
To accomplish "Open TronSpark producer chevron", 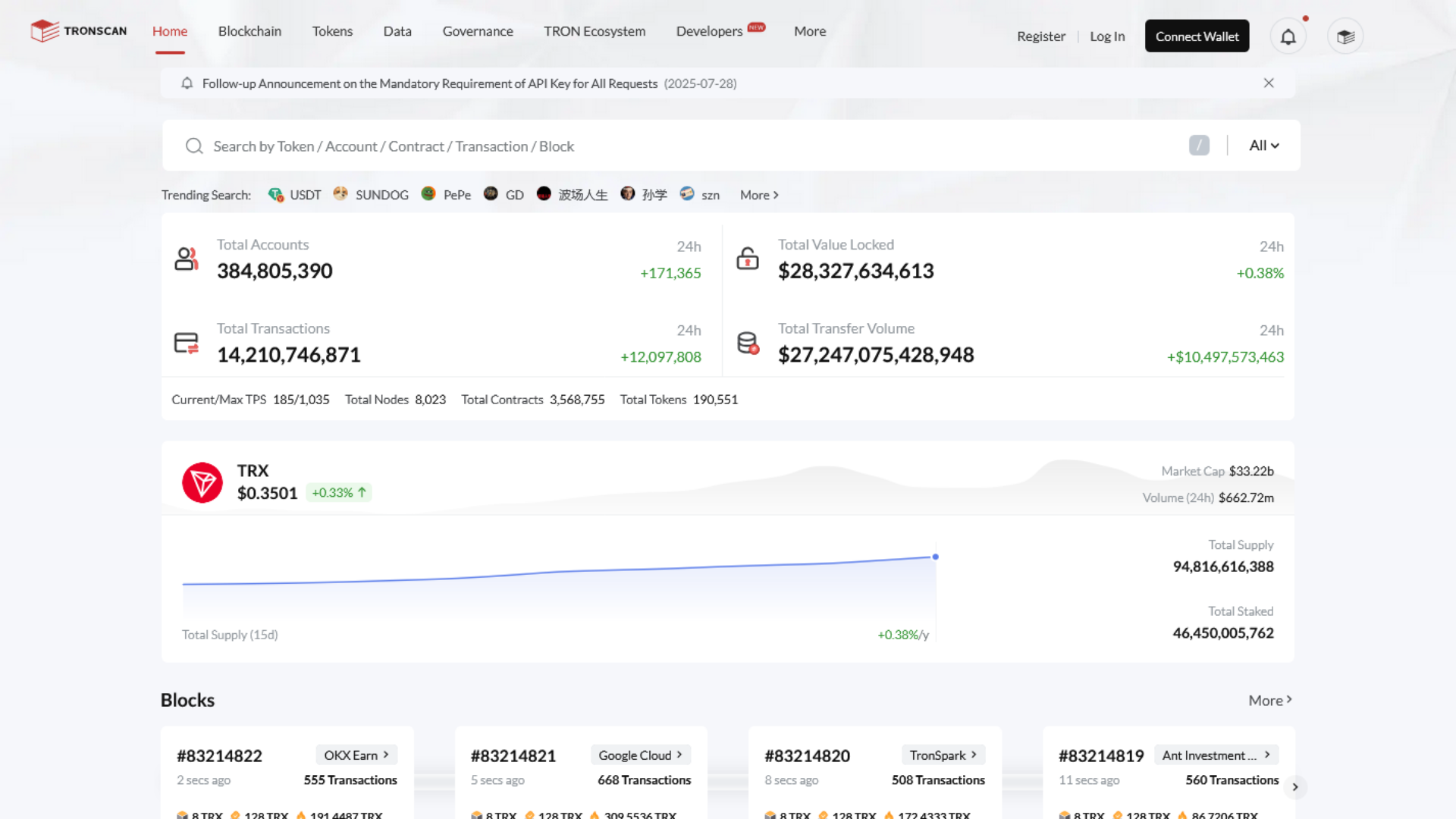I will pos(974,755).
